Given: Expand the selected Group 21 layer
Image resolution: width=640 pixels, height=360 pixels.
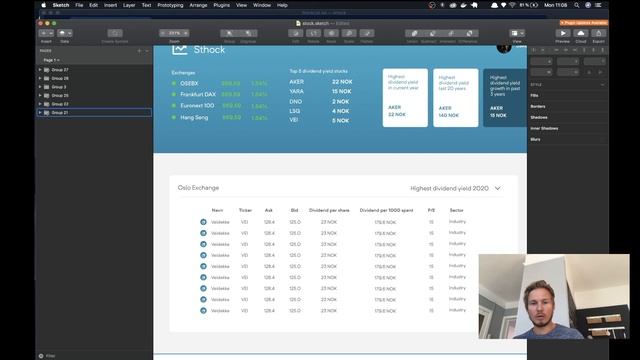Looking at the screenshot, I should coord(40,113).
